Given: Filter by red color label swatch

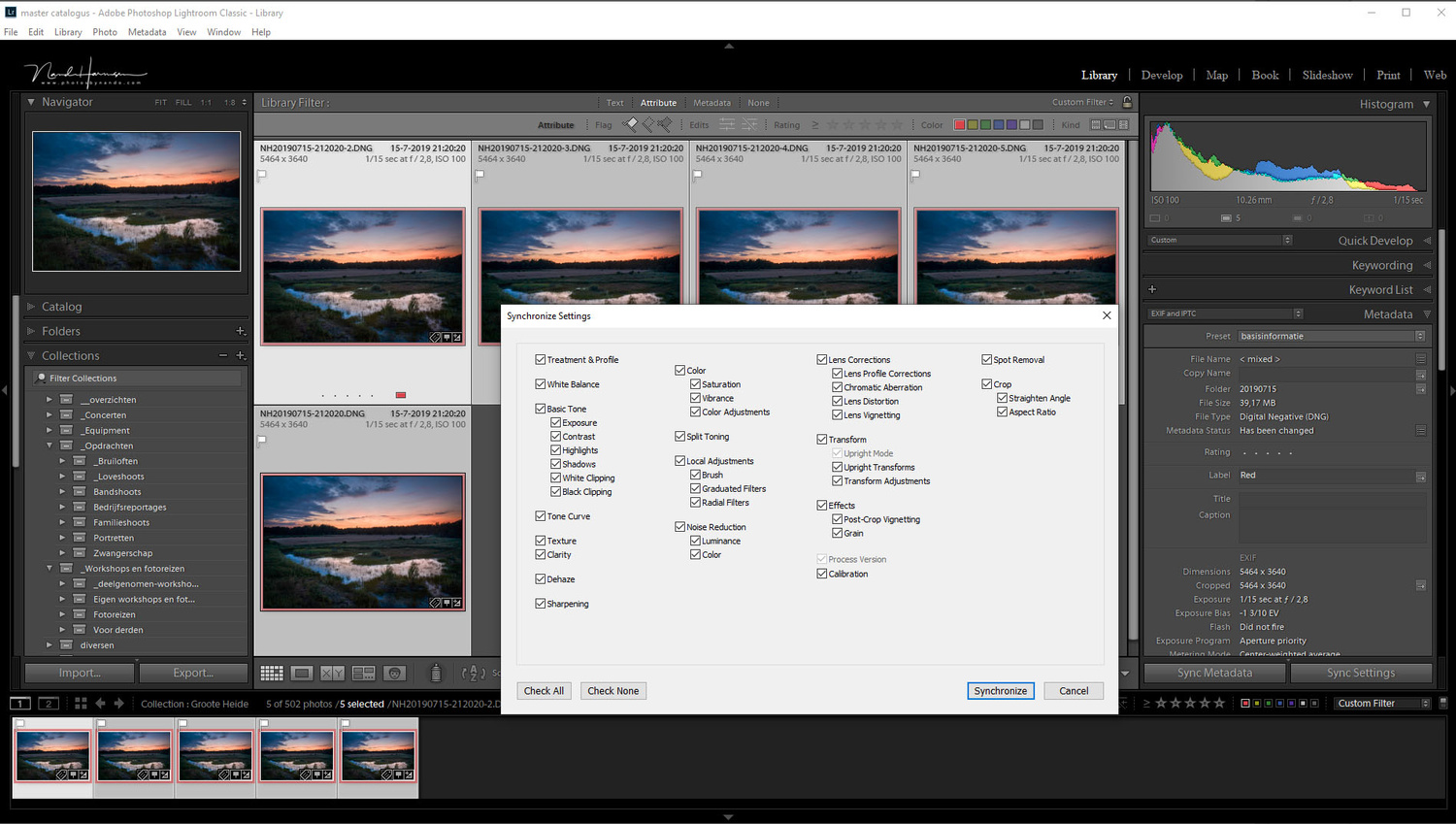Looking at the screenshot, I should (x=959, y=124).
